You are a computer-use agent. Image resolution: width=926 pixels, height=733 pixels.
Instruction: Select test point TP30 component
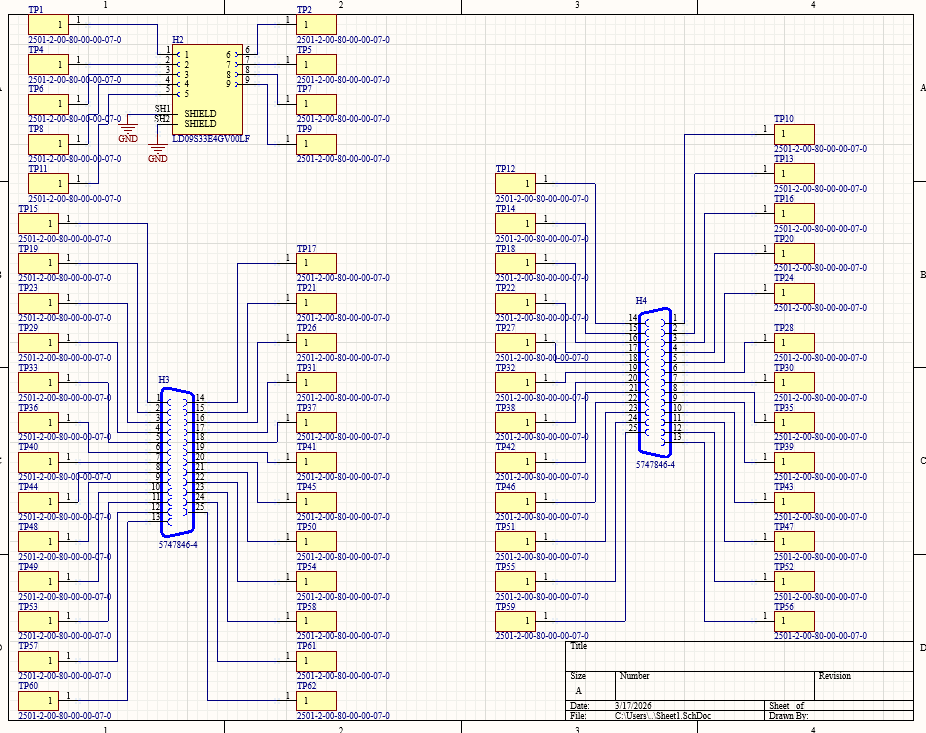[794, 383]
